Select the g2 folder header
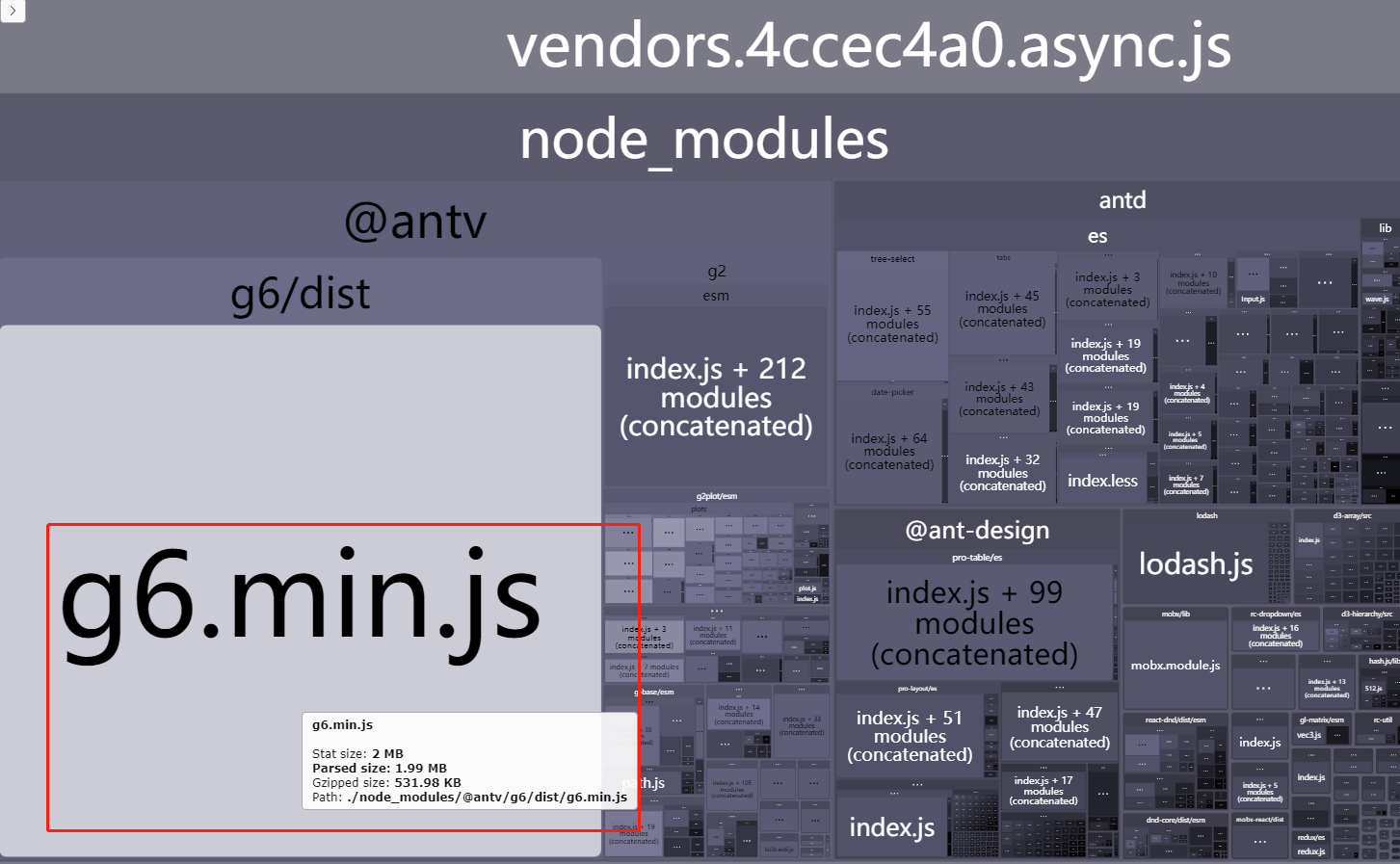Screen dimensions: 1400x864 pyautogui.click(x=716, y=272)
